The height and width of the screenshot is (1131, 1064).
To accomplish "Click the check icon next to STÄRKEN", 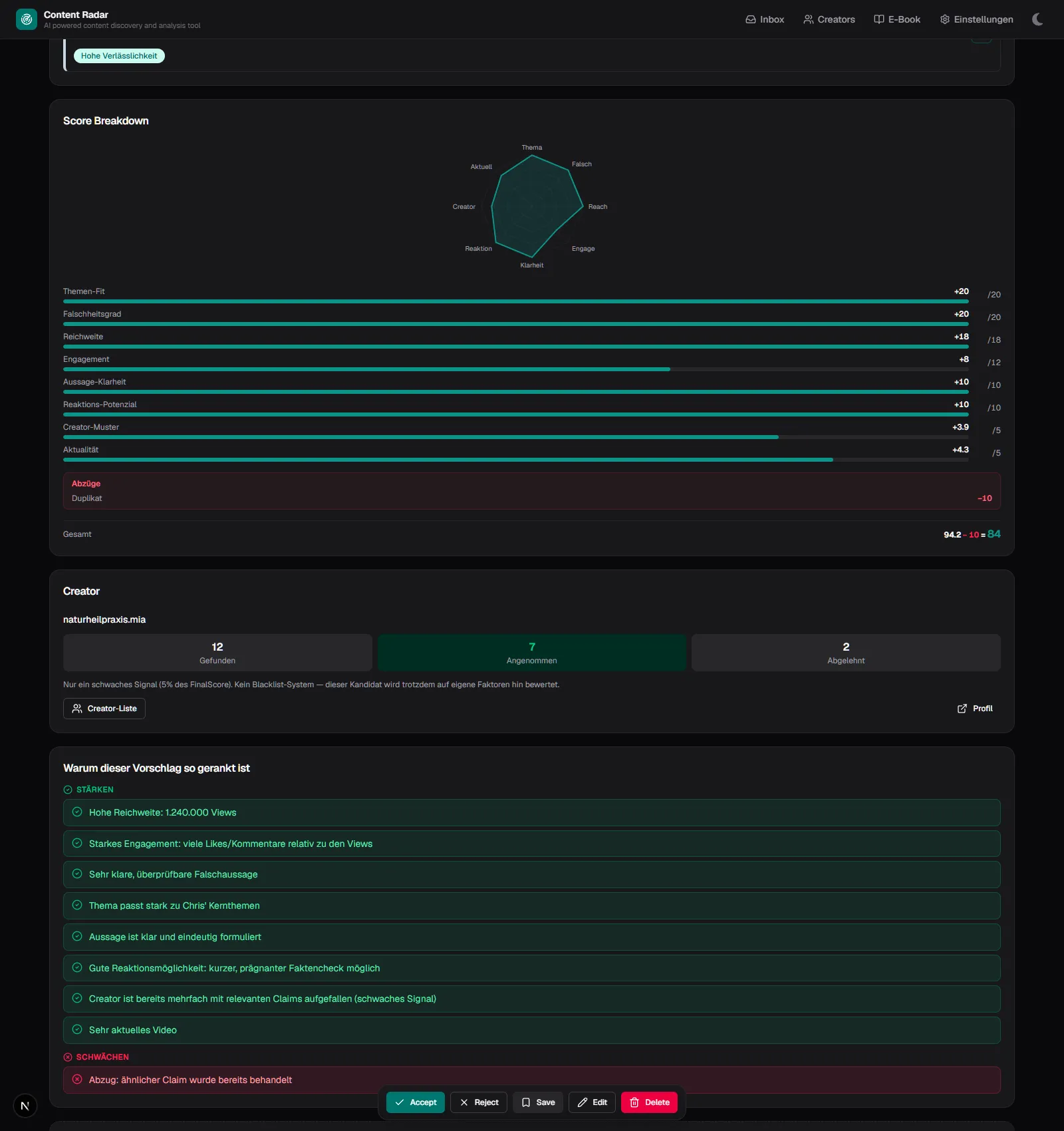I will [68, 790].
